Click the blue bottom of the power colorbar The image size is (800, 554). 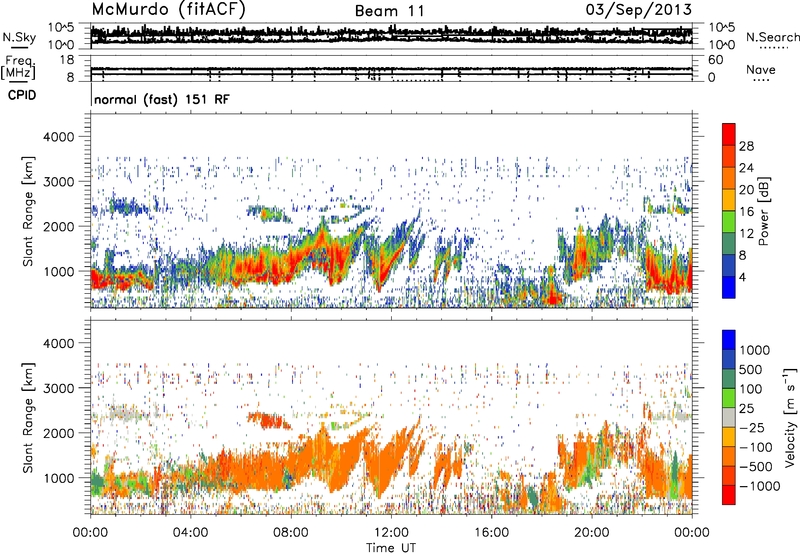point(729,288)
